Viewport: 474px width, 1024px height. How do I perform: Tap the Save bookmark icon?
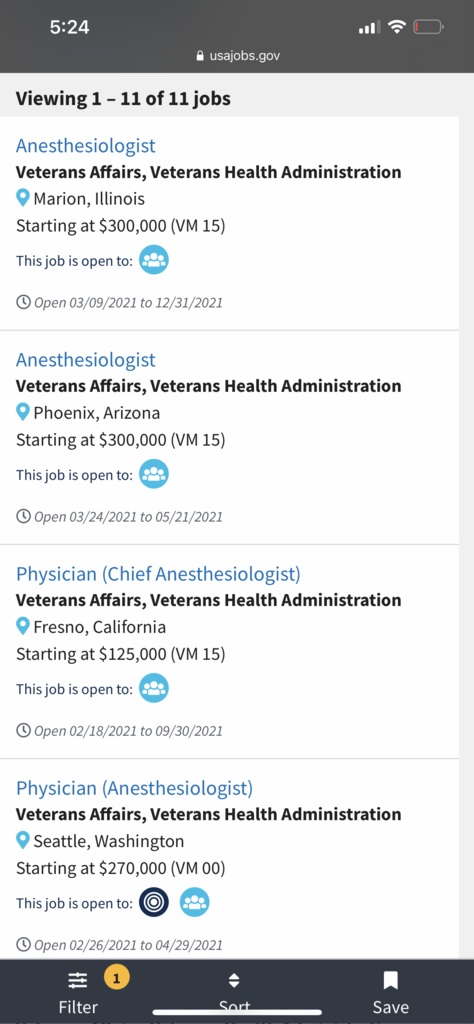pyautogui.click(x=390, y=980)
